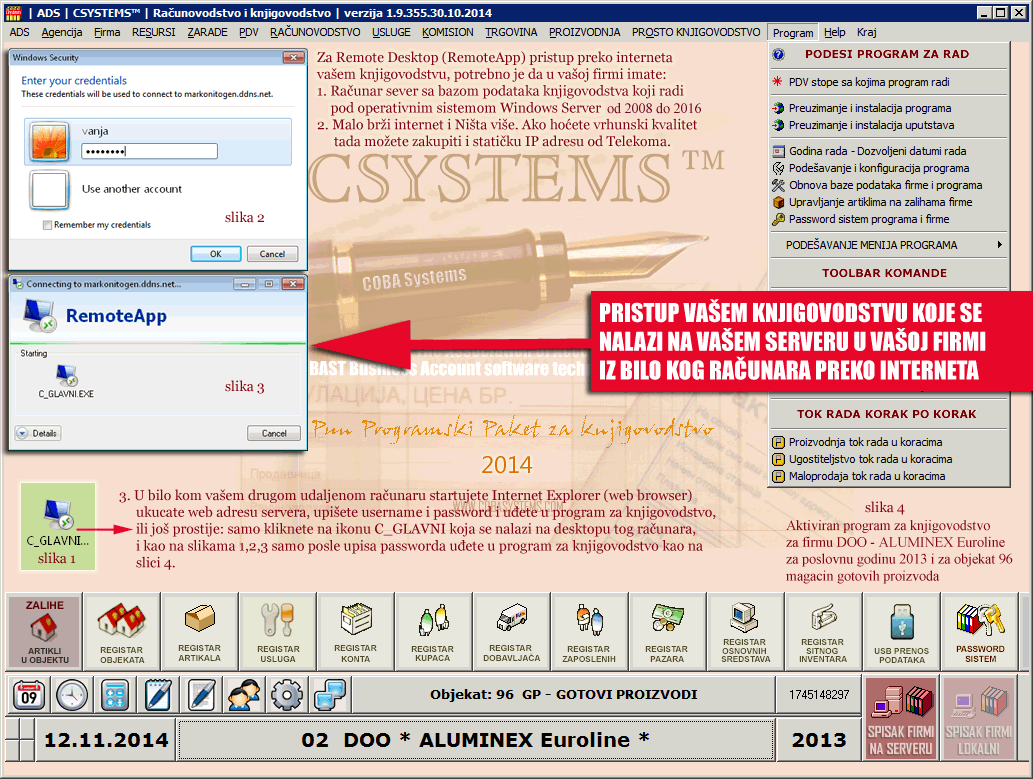
Task: Select Upravljanje artiklima na zalihama firme
Action: [x=889, y=202]
